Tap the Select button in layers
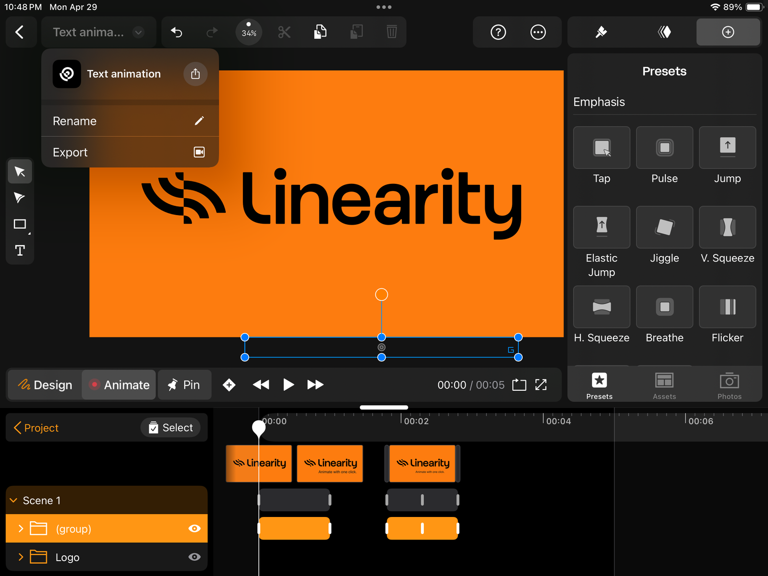768x576 pixels. pos(170,428)
